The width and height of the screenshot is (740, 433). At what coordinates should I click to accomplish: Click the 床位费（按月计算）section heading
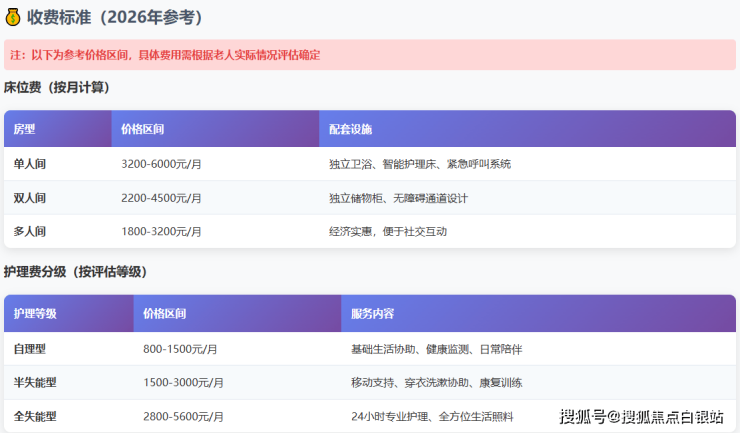coord(57,88)
